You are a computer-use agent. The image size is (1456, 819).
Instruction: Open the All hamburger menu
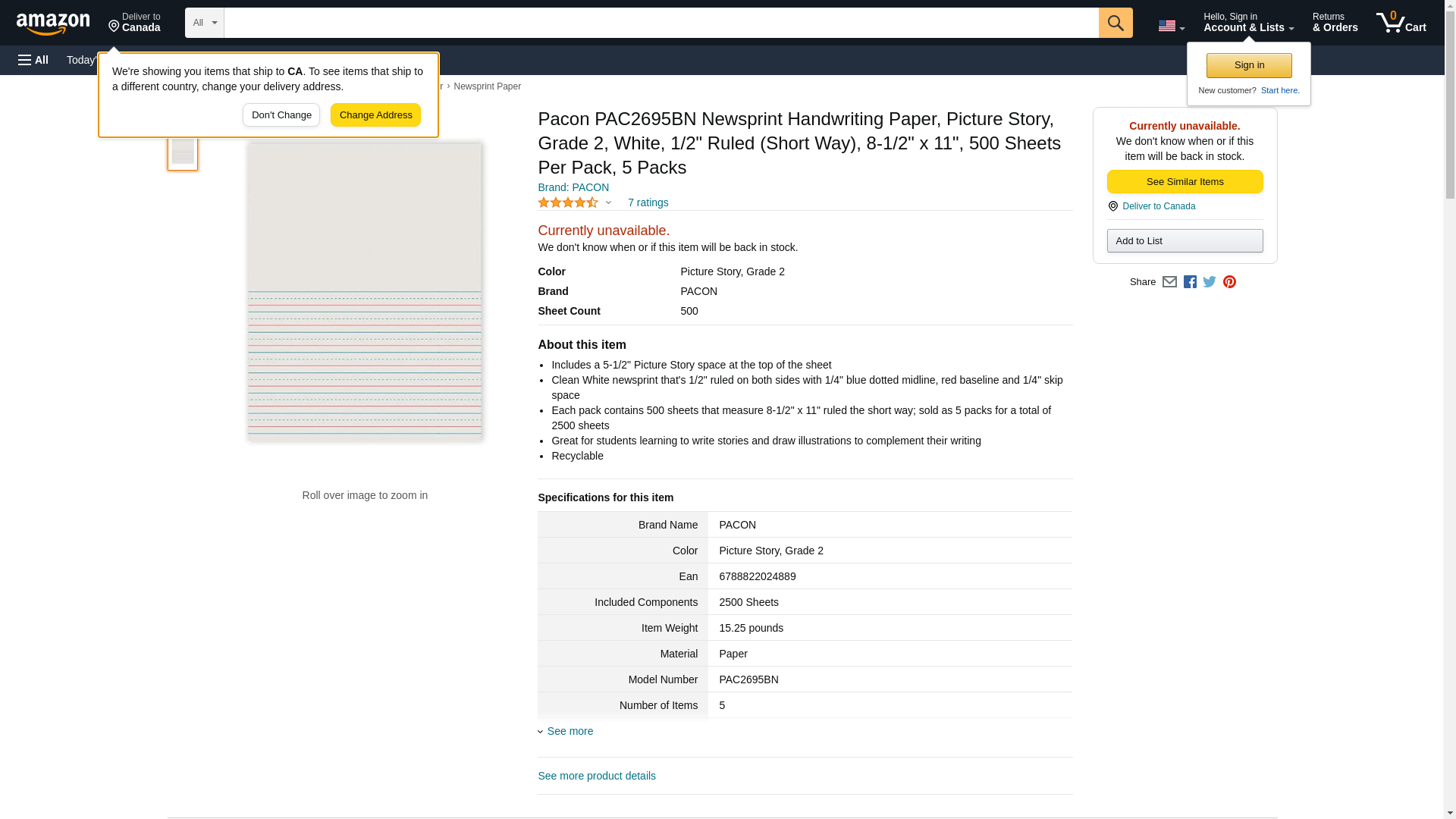pyautogui.click(x=33, y=60)
